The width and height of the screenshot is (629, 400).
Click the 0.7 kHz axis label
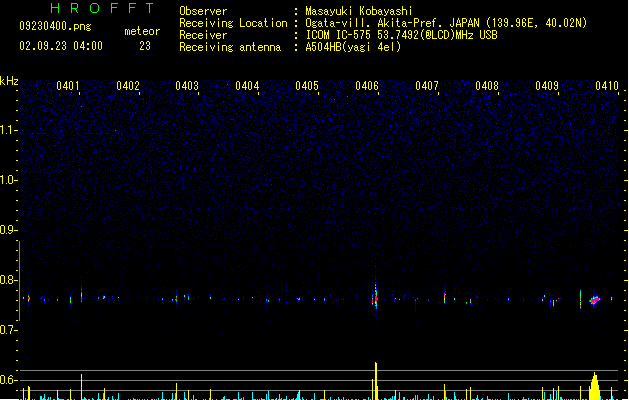[x=7, y=330]
